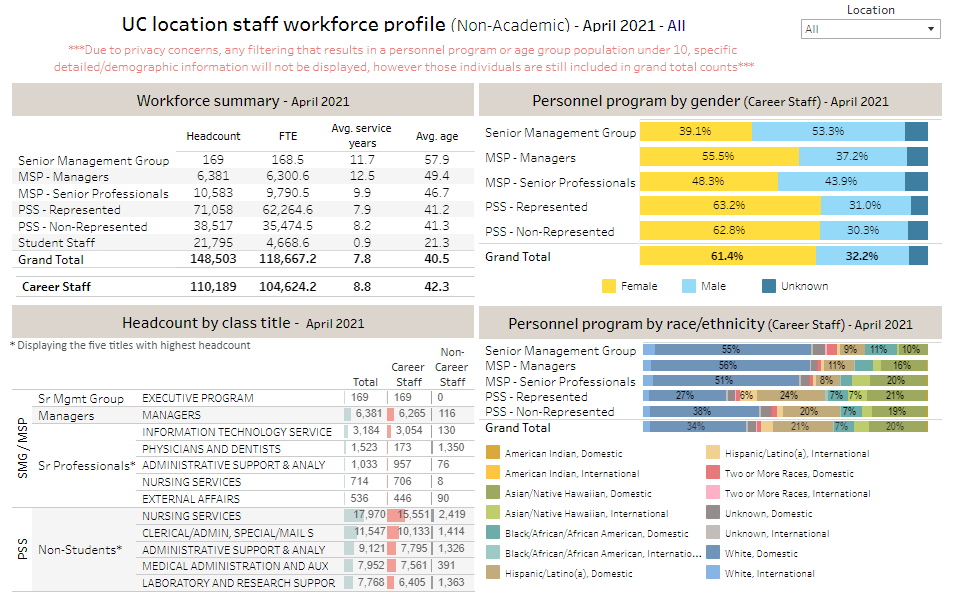Select Two or More Races, Domestic swatch
The width and height of the screenshot is (958, 596).
click(x=712, y=473)
